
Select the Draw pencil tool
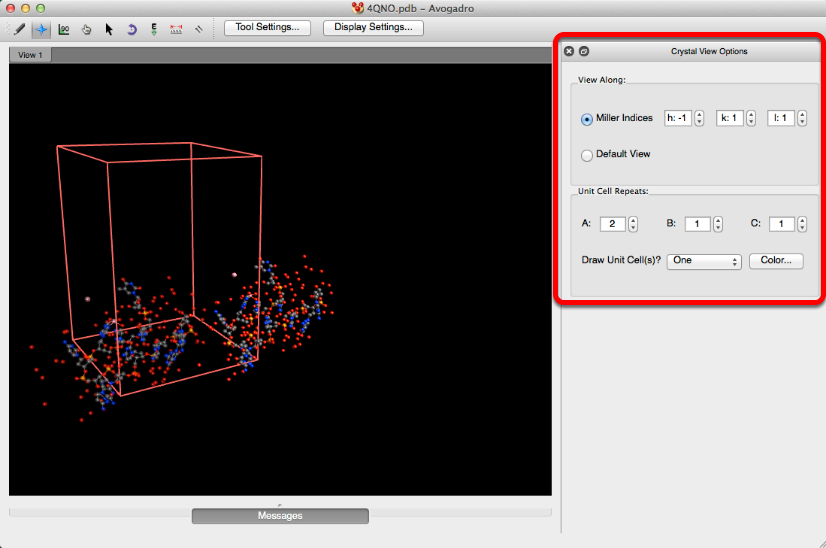(x=19, y=29)
